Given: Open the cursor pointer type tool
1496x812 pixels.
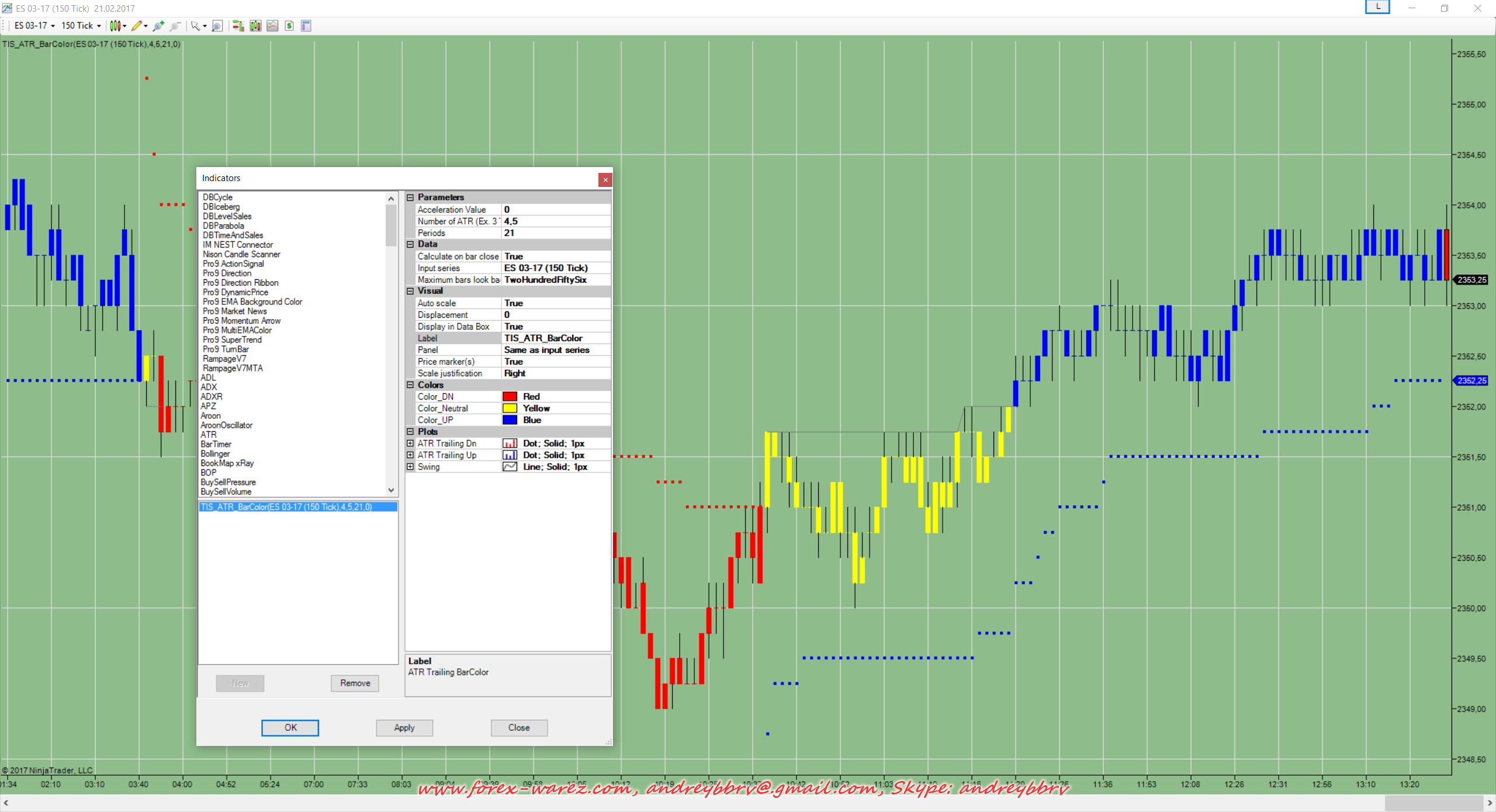Looking at the screenshot, I should [196, 26].
